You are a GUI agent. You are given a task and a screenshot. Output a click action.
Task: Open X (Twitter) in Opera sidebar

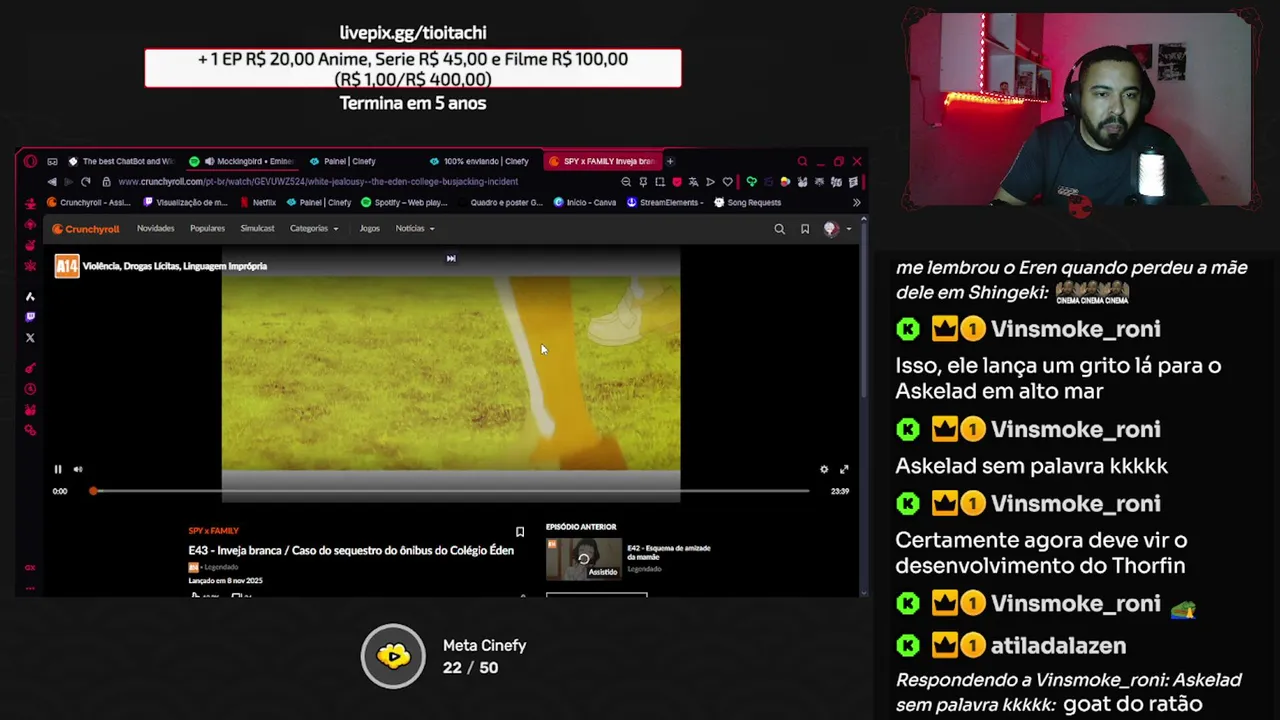point(30,338)
